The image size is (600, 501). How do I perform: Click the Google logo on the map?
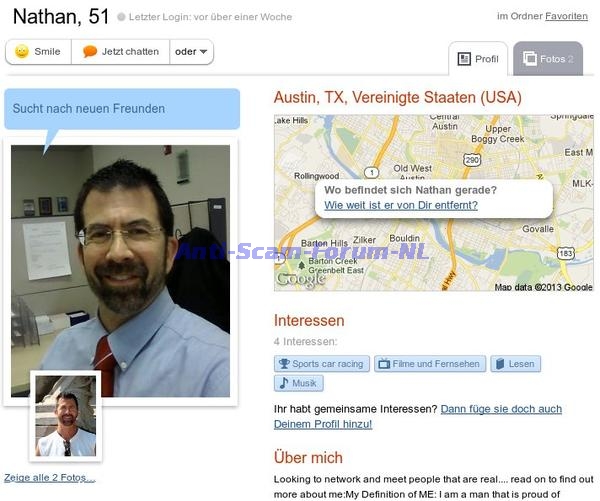coord(301,279)
